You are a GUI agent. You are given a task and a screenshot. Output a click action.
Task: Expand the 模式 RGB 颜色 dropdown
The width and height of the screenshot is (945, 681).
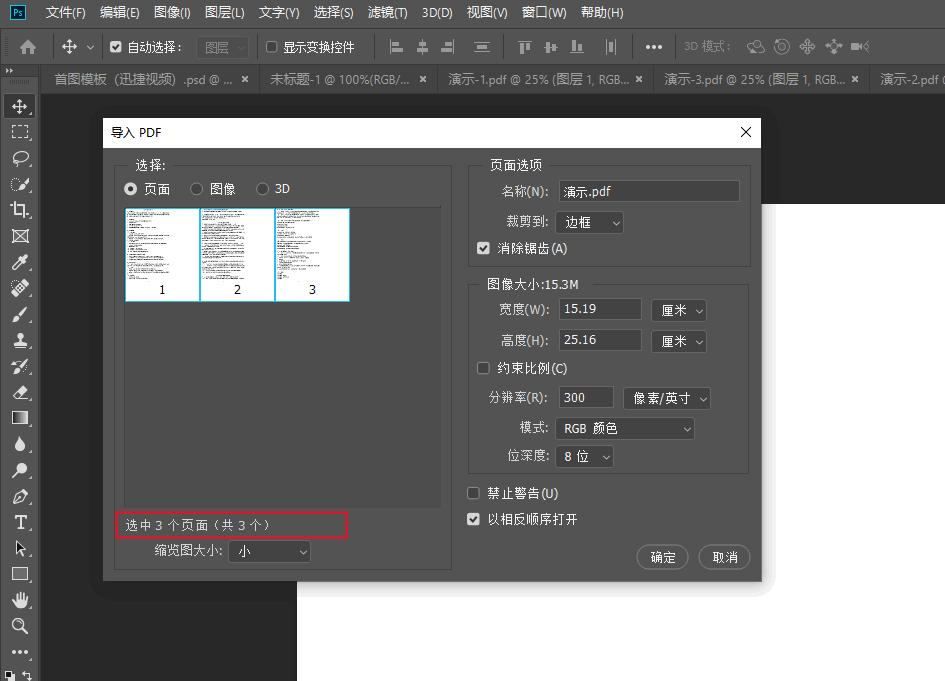tap(624, 428)
